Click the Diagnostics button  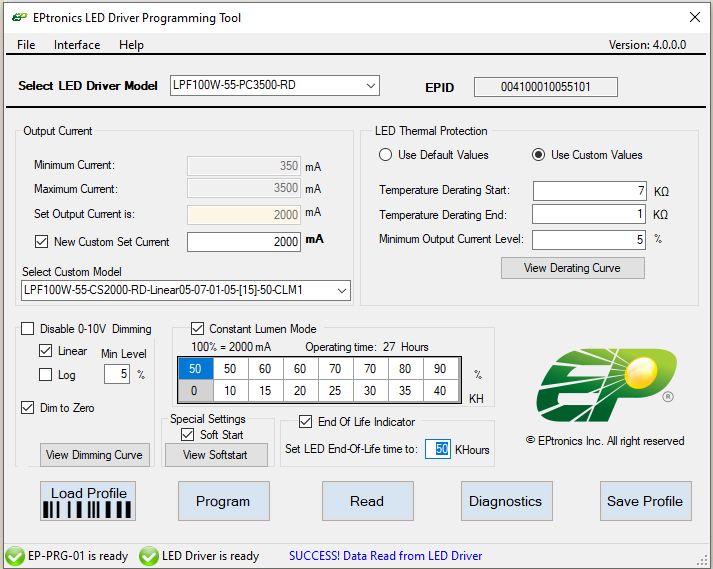tap(507, 501)
